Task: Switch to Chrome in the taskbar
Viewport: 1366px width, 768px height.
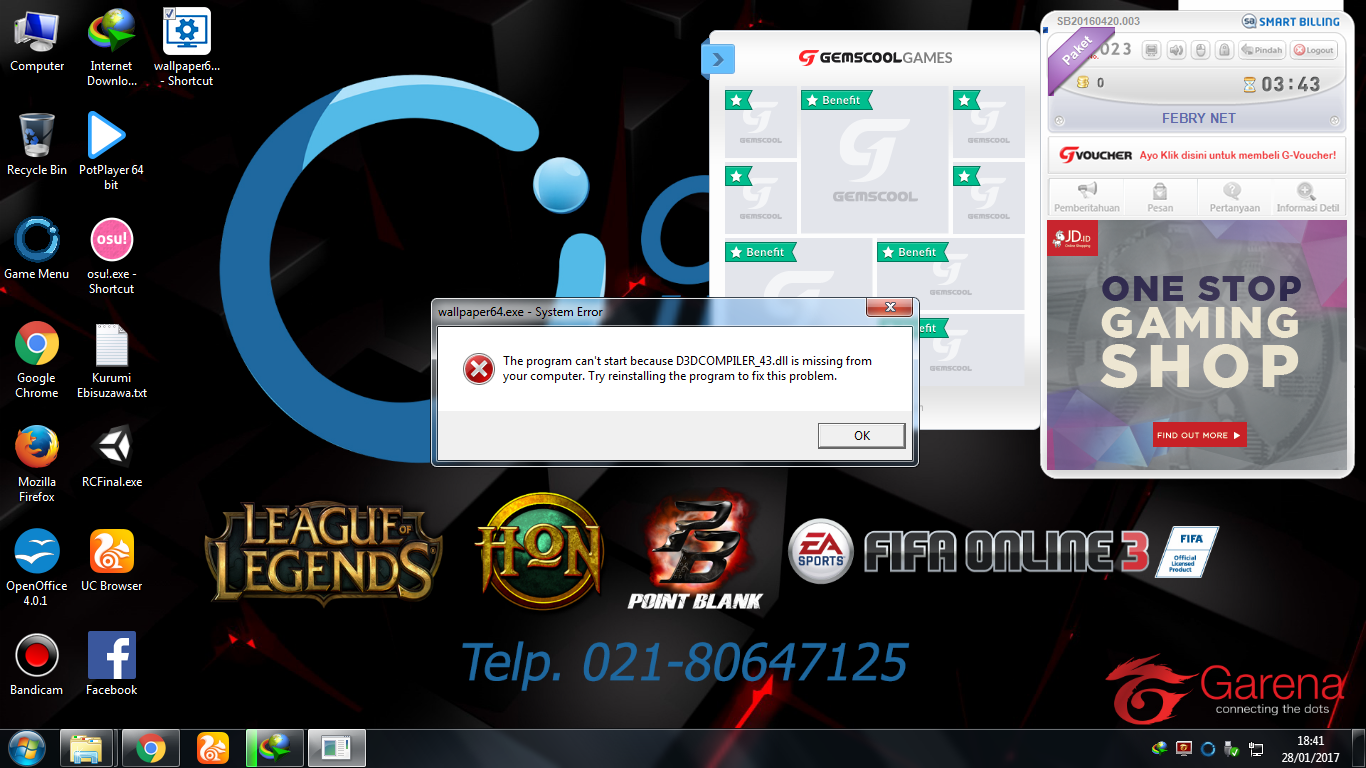Action: coord(151,748)
